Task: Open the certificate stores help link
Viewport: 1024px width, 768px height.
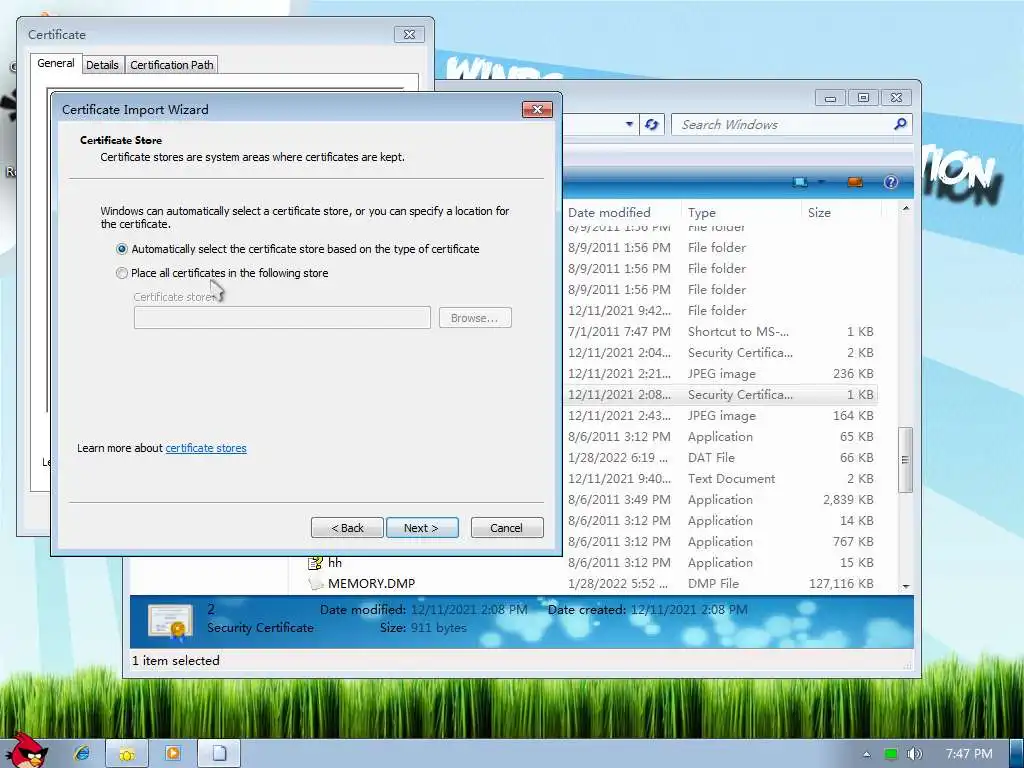Action: pos(206,448)
